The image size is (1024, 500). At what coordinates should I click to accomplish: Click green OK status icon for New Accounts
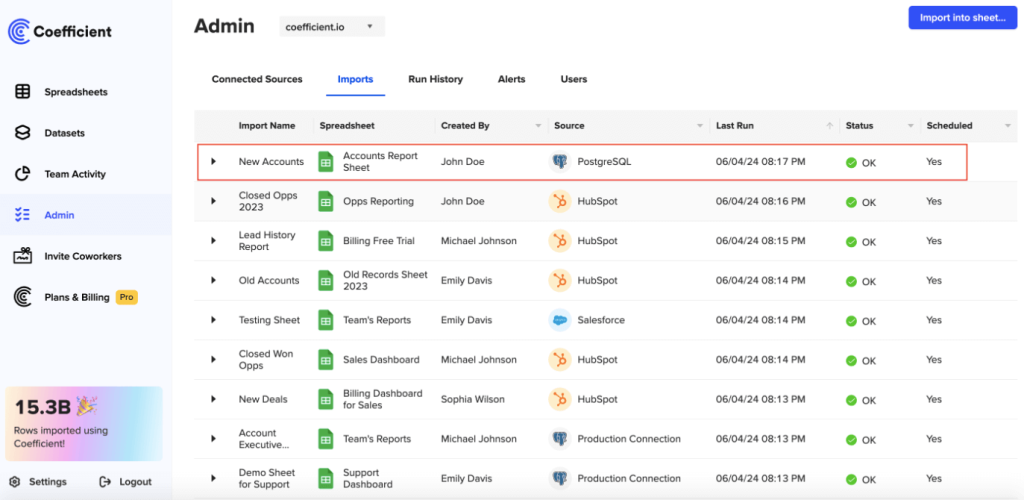(851, 163)
